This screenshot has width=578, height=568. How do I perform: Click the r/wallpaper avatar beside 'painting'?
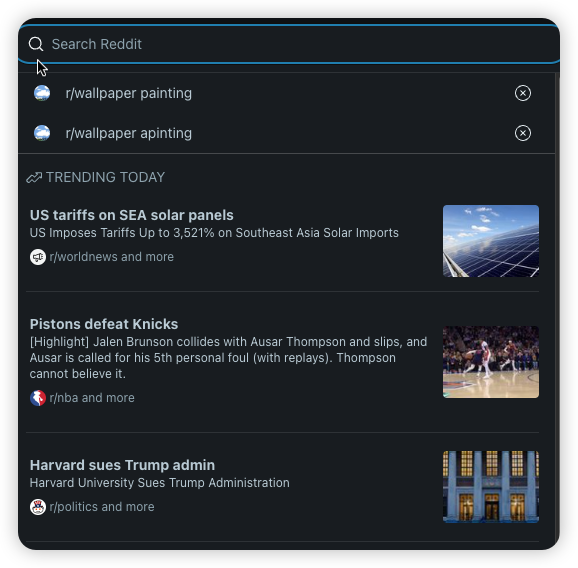tap(42, 93)
